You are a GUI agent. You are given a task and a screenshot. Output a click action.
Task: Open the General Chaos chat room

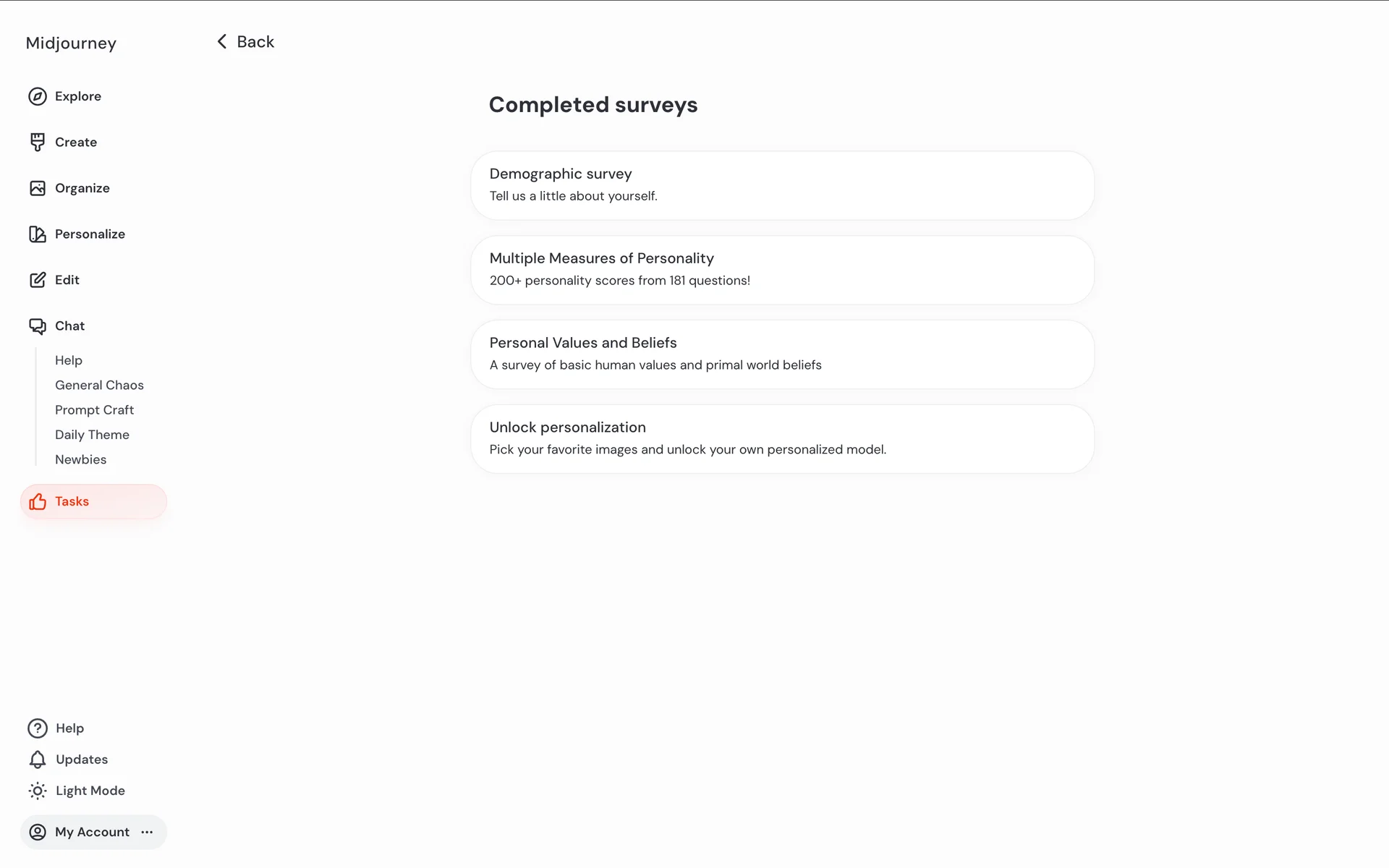[99, 385]
